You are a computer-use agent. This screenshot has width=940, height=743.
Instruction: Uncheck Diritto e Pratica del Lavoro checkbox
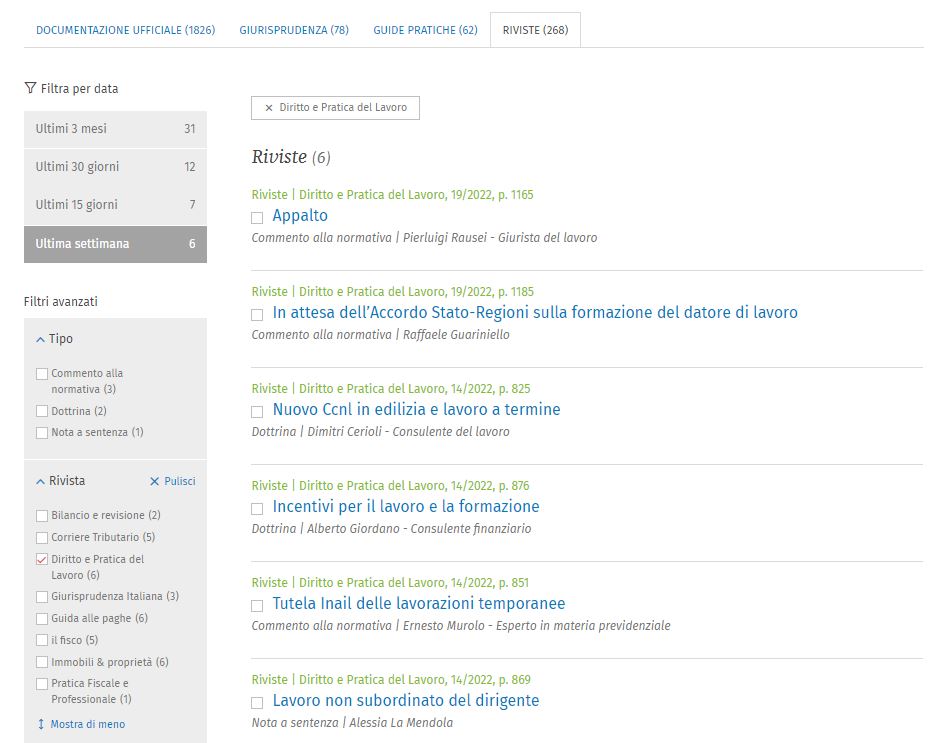pos(42,560)
